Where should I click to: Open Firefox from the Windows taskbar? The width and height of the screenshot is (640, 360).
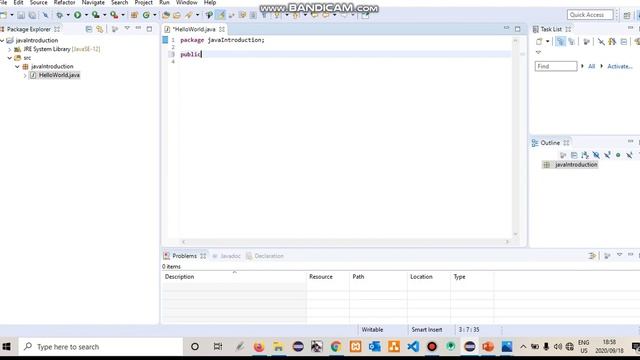click(259, 347)
